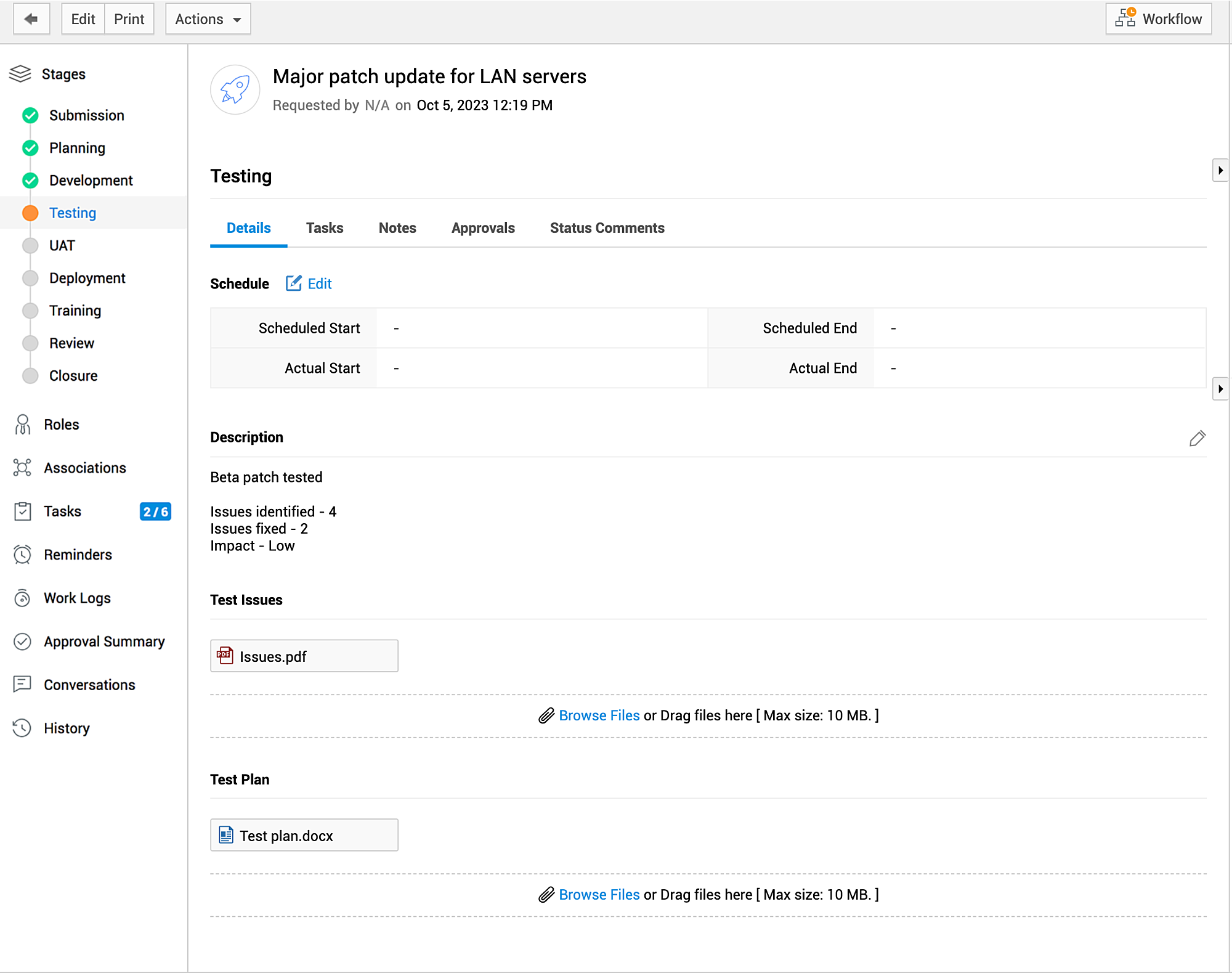
Task: Click the Schedule Edit link
Action: (x=310, y=283)
